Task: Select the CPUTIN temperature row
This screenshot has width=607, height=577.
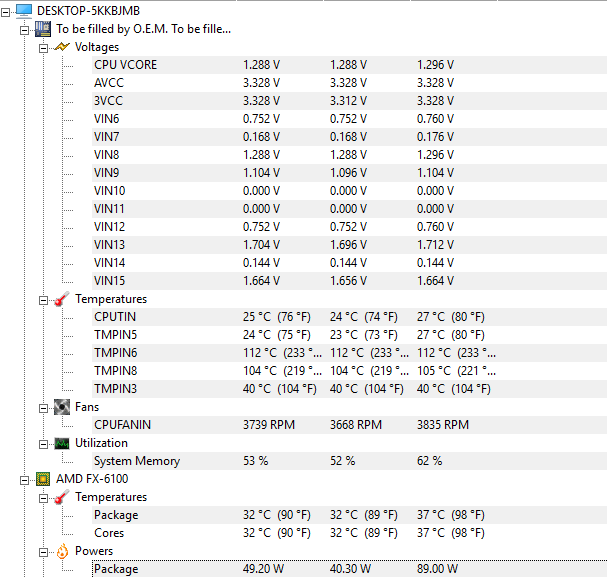Action: [350, 317]
